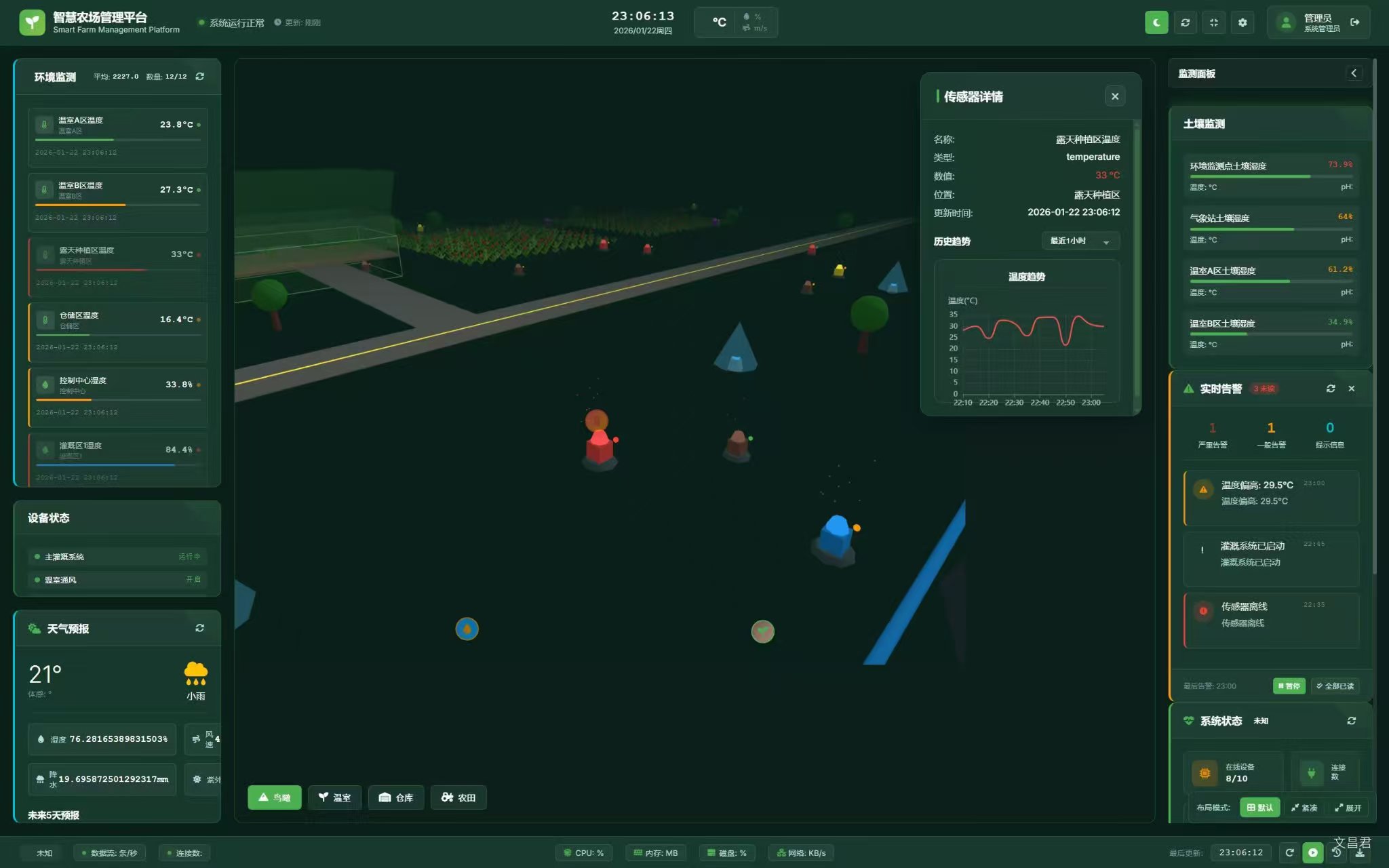Click the header refresh icon
The image size is (1389, 868).
tap(1185, 22)
